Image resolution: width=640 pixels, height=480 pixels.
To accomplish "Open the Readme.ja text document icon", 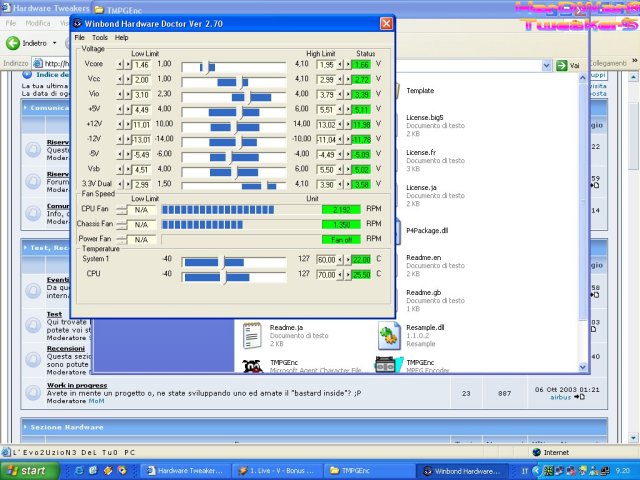I will pyautogui.click(x=252, y=336).
